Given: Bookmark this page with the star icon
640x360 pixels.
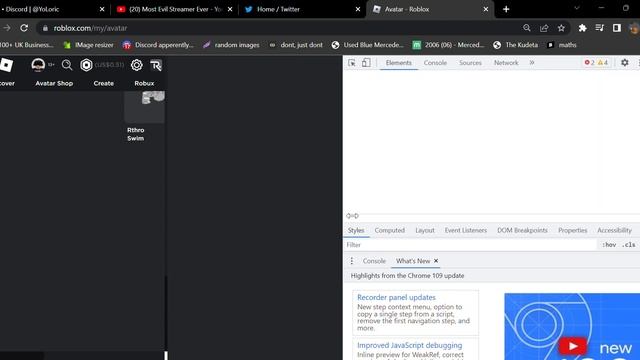Looking at the screenshot, I should [561, 28].
